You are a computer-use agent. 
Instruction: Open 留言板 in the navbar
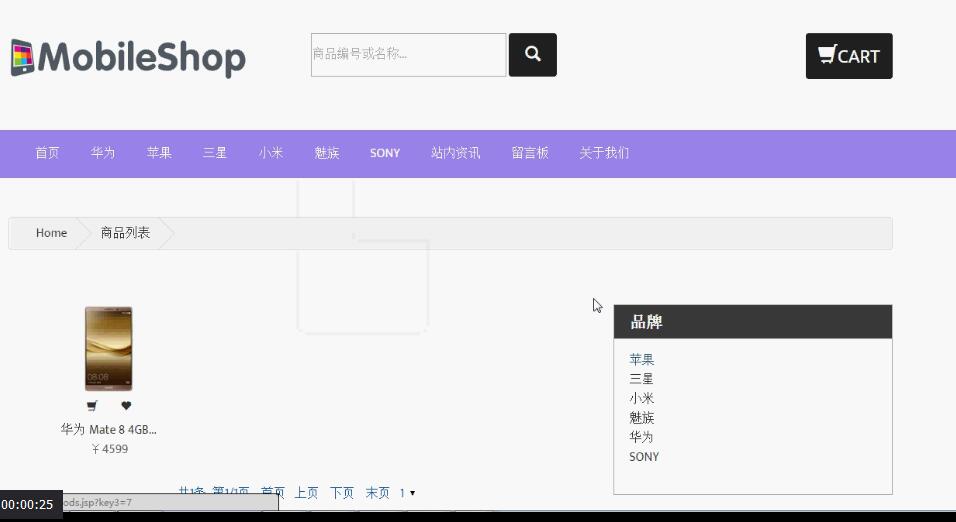click(530, 153)
